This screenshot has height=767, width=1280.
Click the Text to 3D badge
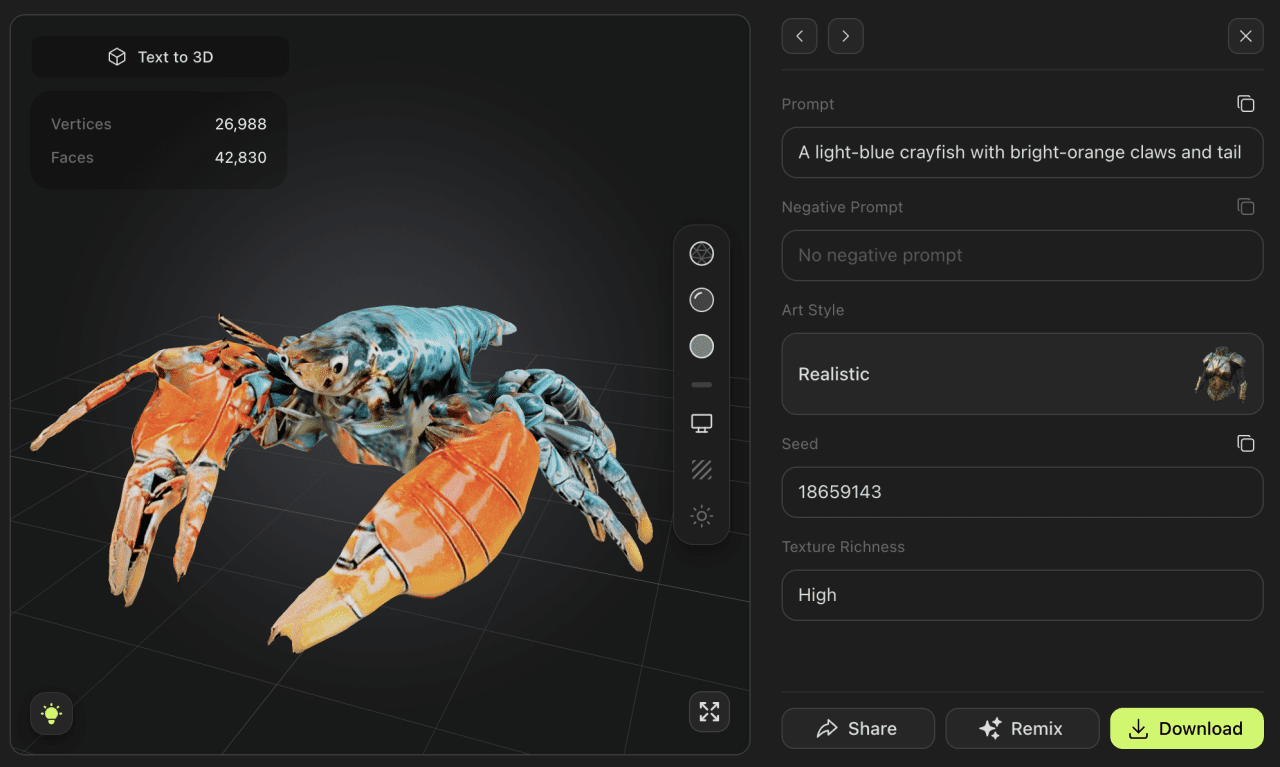(159, 56)
